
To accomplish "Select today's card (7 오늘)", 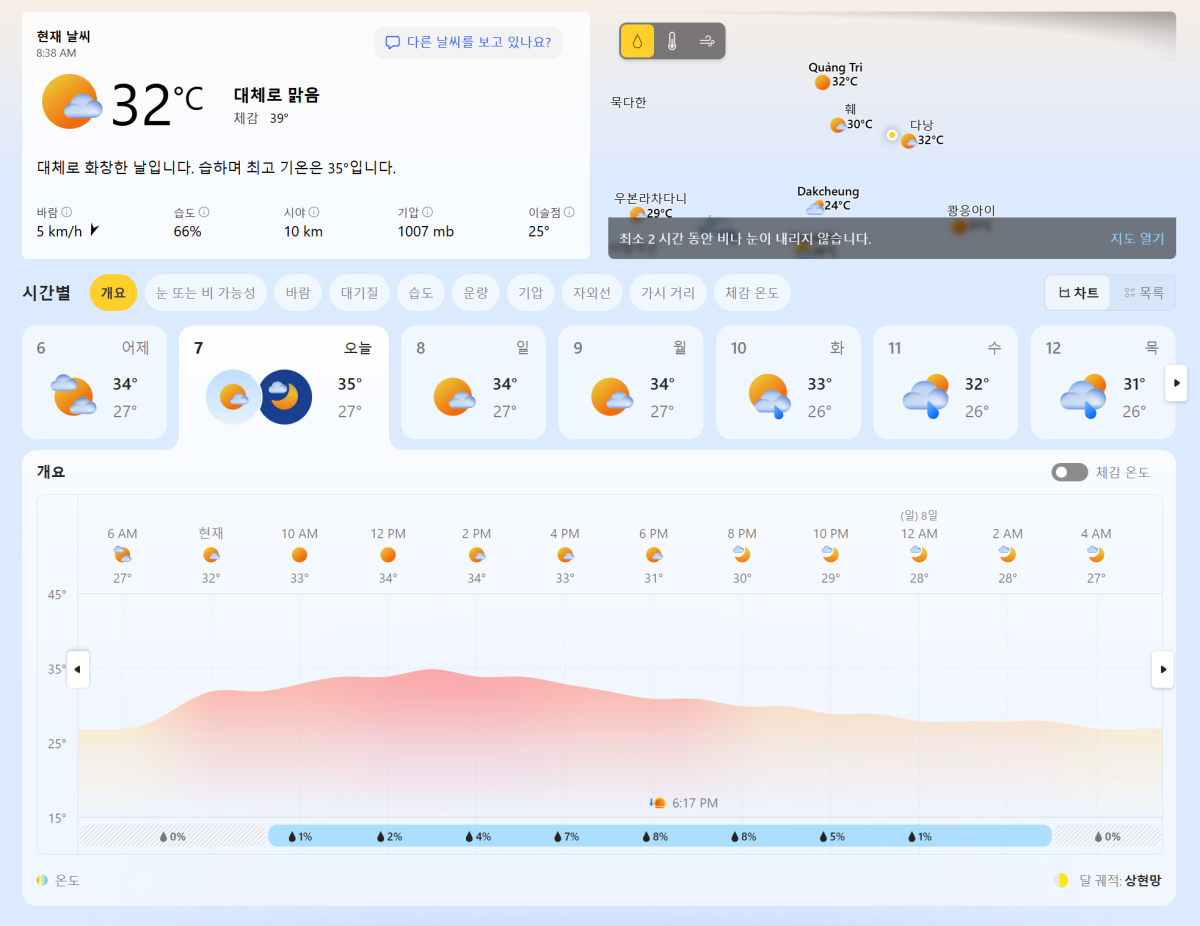I will click(284, 387).
